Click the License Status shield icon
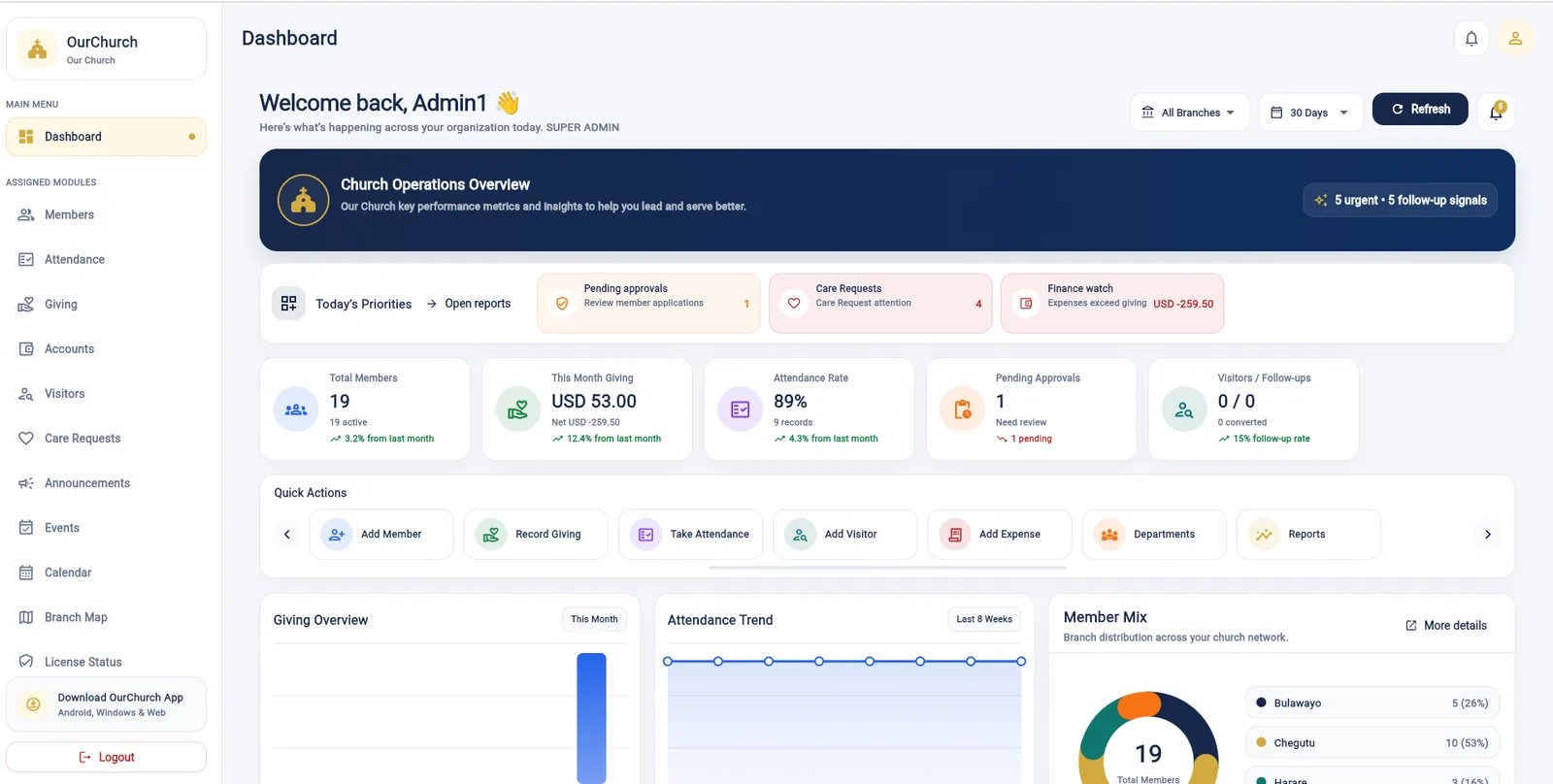 (x=26, y=661)
